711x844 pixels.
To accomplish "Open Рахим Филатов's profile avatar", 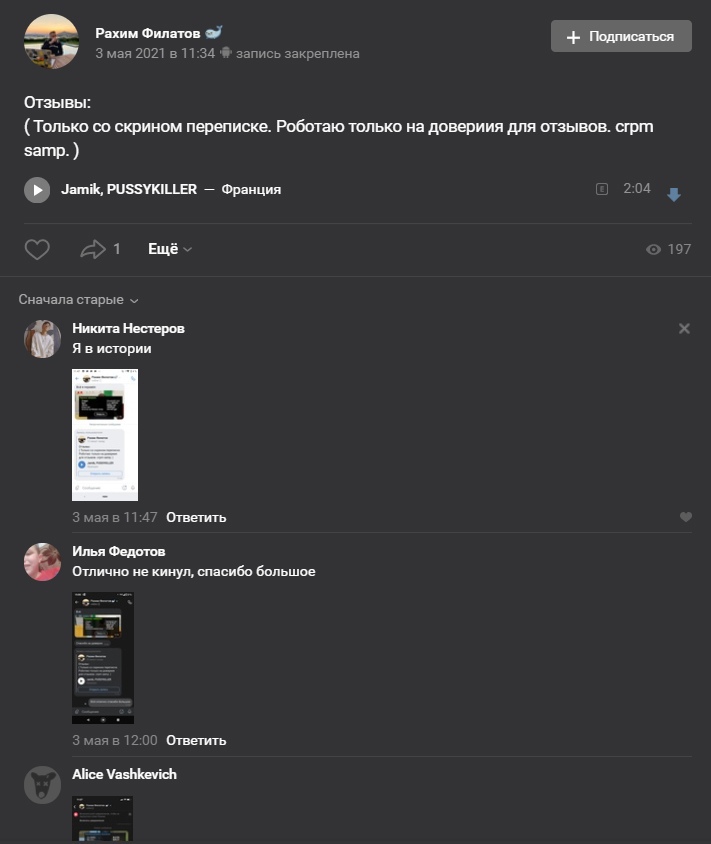I will [51, 41].
